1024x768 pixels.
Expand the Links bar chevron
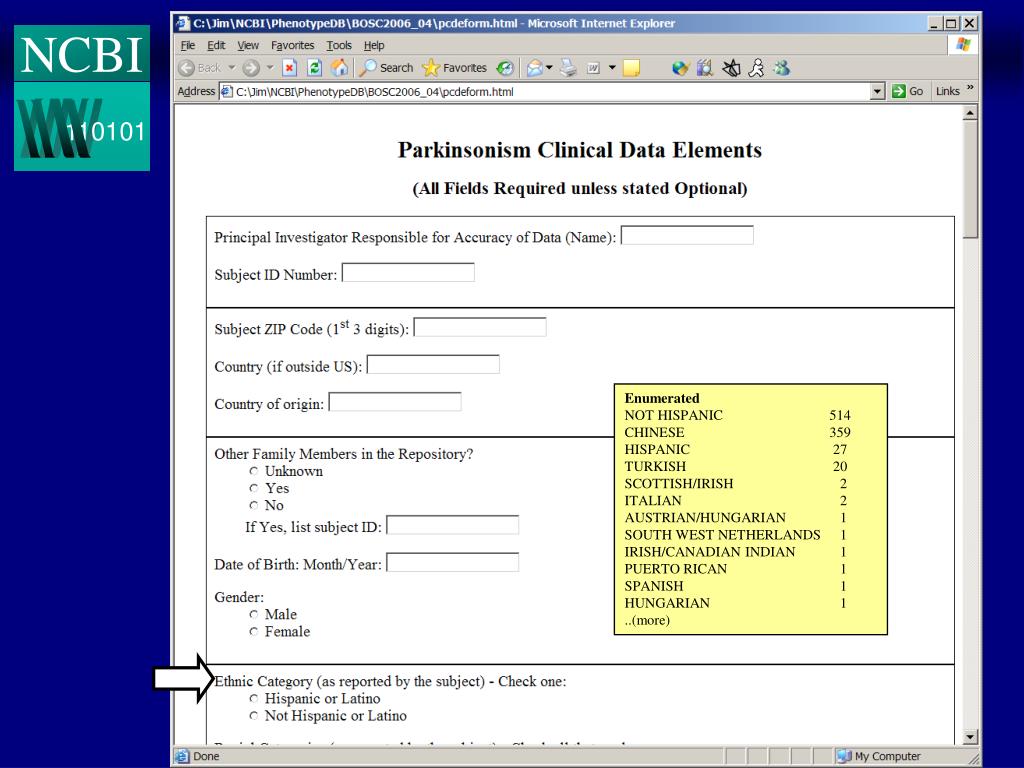970,88
